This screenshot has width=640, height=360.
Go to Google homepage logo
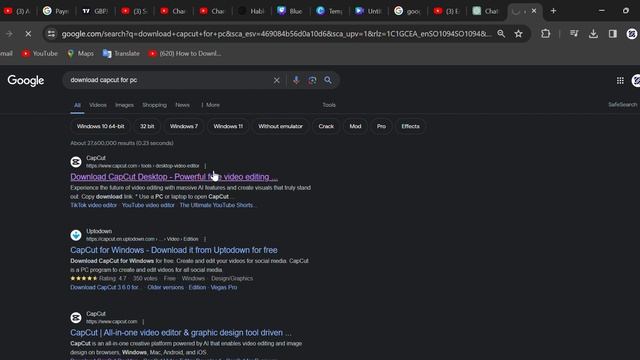[26, 81]
